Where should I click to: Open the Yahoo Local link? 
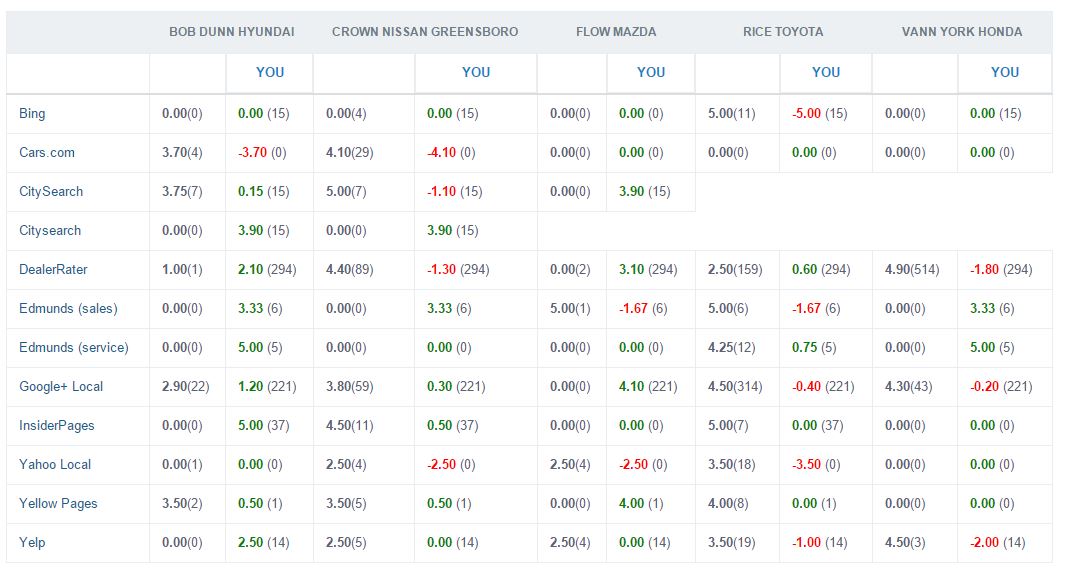(55, 465)
